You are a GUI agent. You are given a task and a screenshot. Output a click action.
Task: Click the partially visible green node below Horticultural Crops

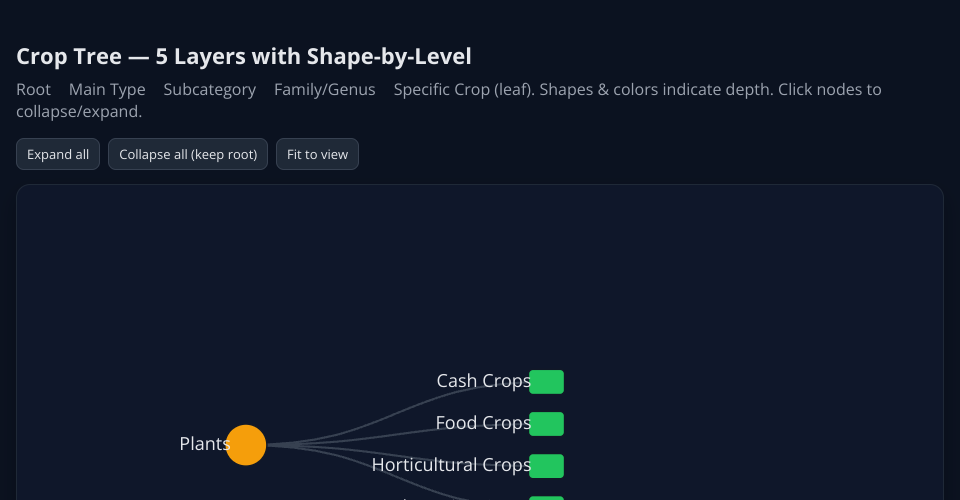(x=547, y=497)
